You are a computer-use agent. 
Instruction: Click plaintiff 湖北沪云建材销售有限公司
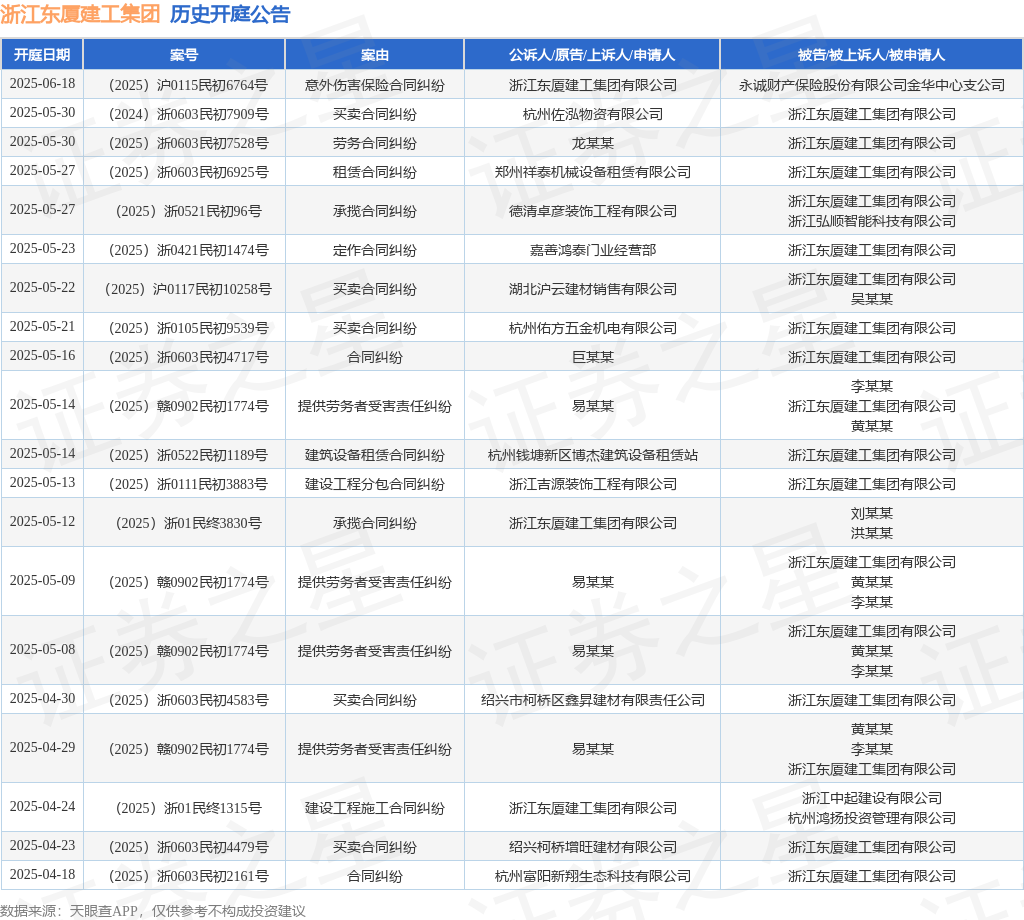(593, 289)
